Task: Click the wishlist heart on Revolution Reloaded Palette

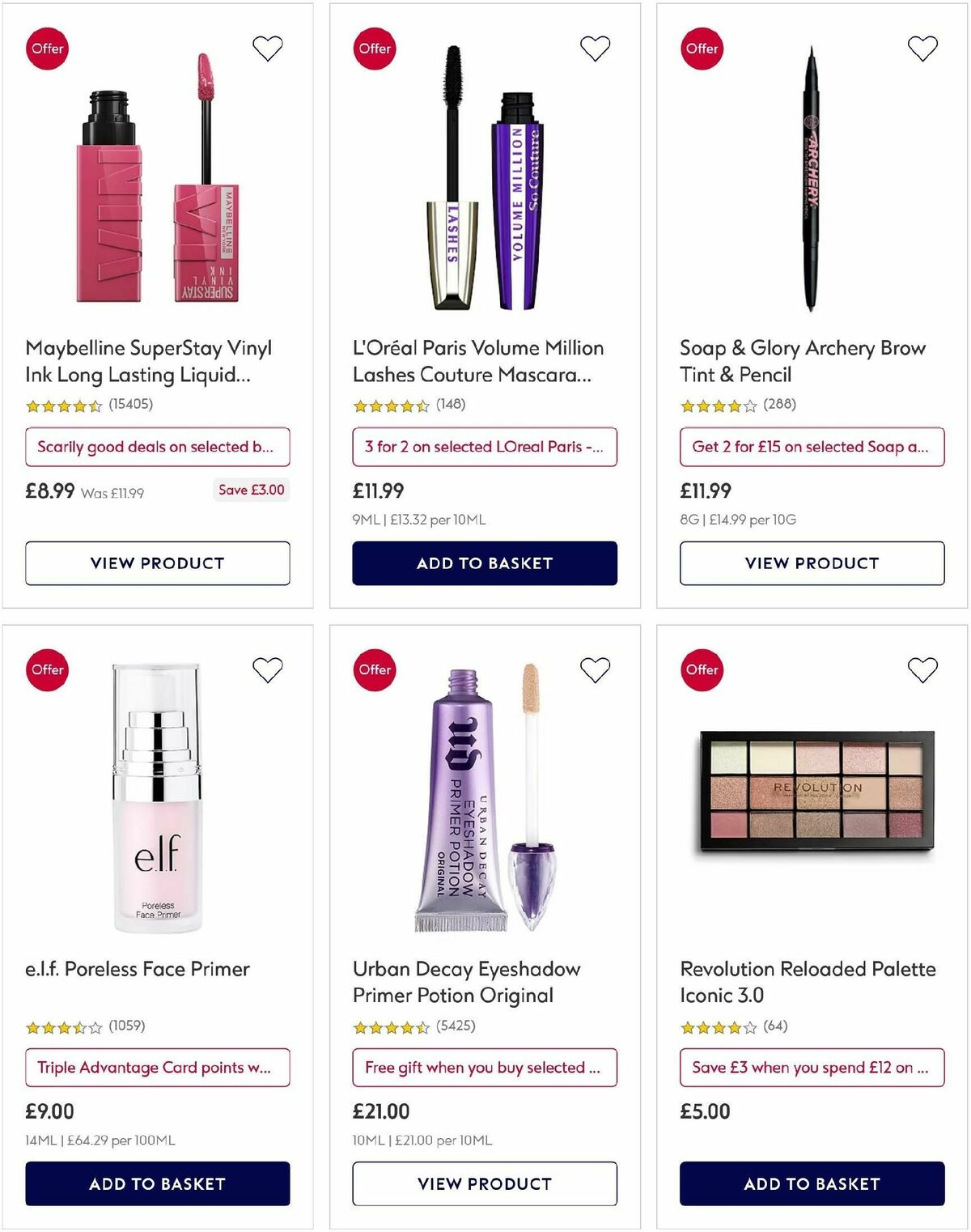Action: (x=922, y=669)
